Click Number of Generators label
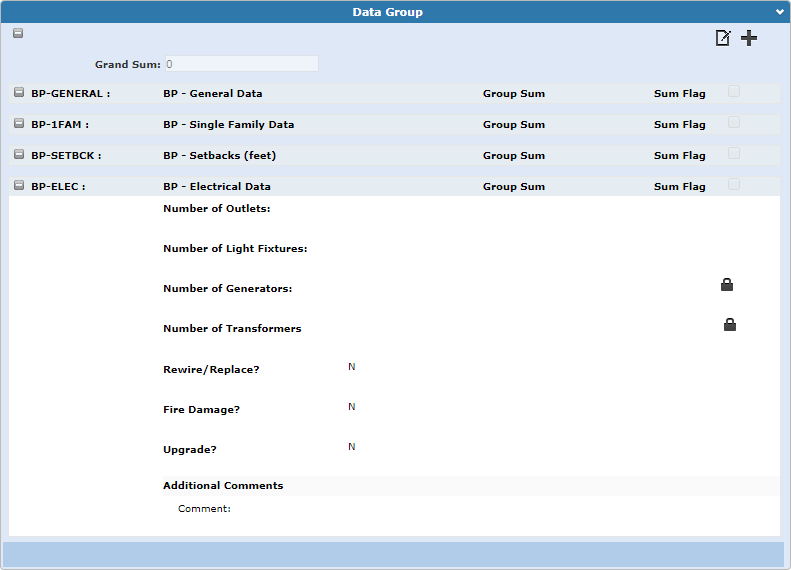Screen dimensions: 791x570 click(228, 289)
